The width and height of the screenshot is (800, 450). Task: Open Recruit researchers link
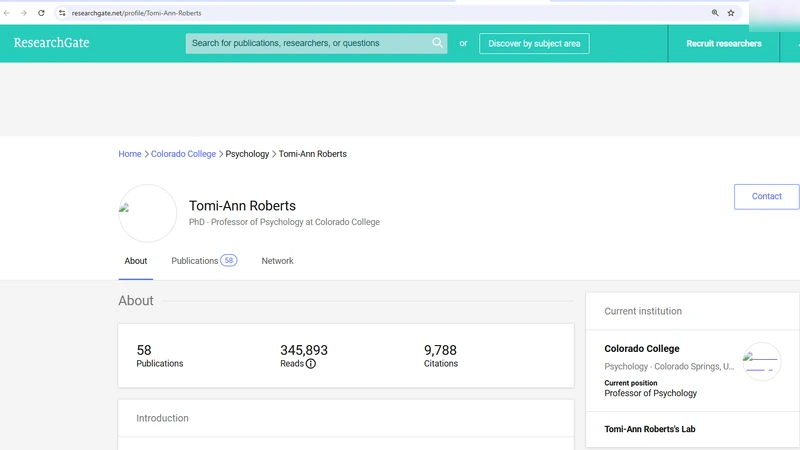(723, 43)
